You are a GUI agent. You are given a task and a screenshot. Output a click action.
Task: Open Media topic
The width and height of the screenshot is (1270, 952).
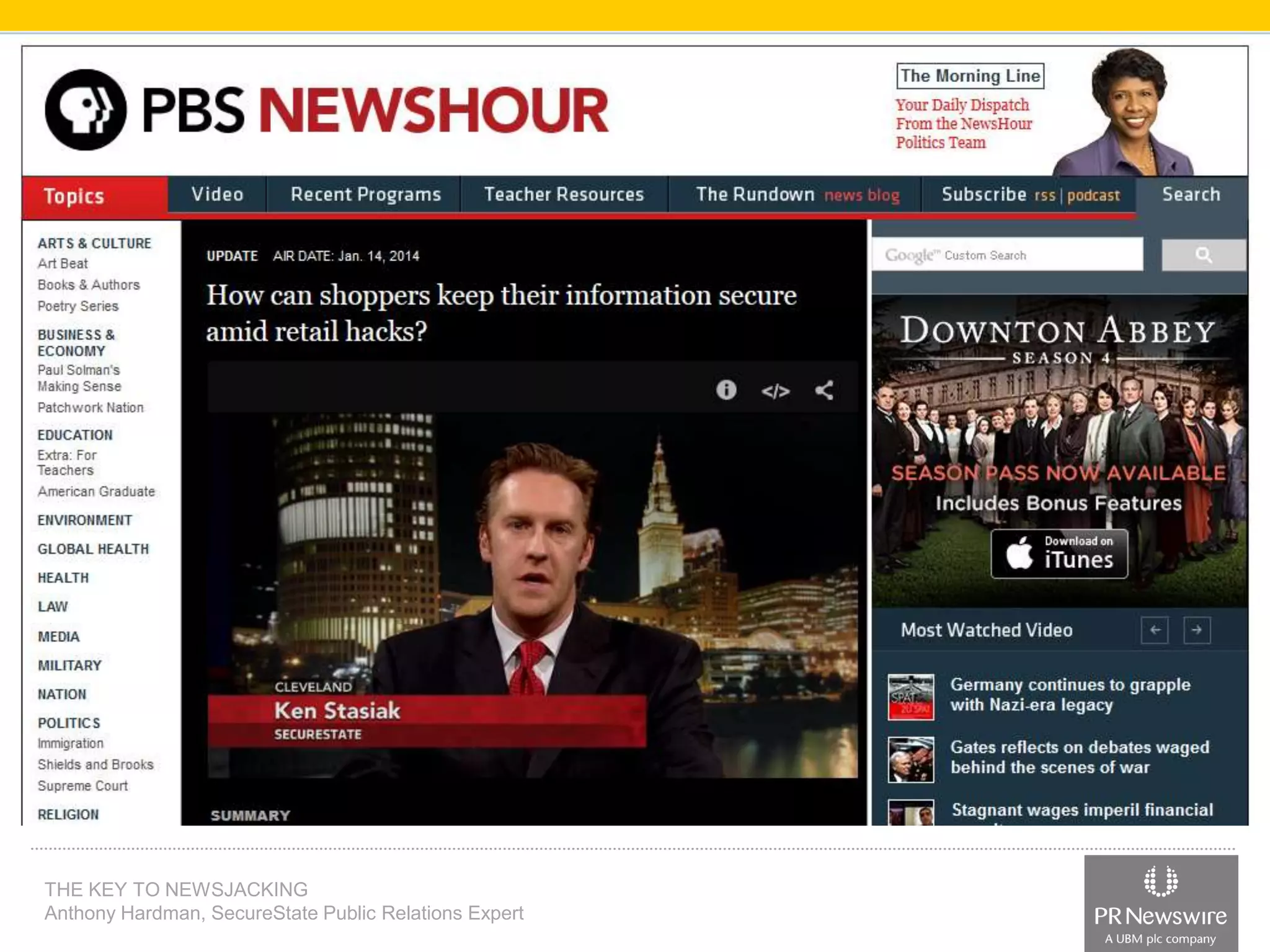tap(59, 637)
